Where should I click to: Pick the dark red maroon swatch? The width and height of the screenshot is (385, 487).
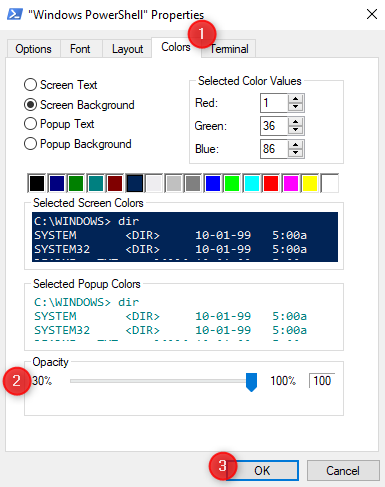click(x=115, y=183)
